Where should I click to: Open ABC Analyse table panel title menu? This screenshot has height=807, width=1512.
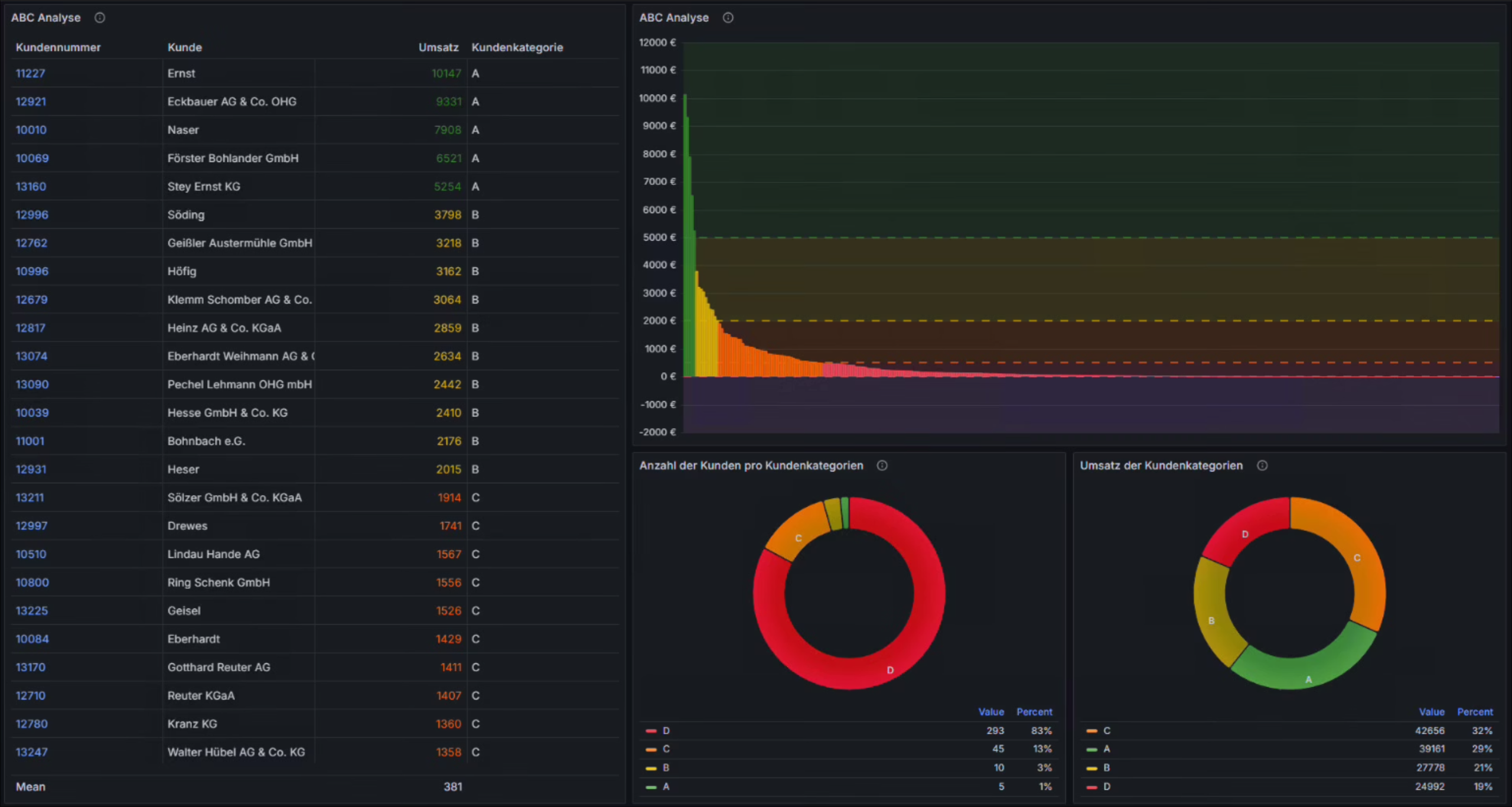[45, 18]
